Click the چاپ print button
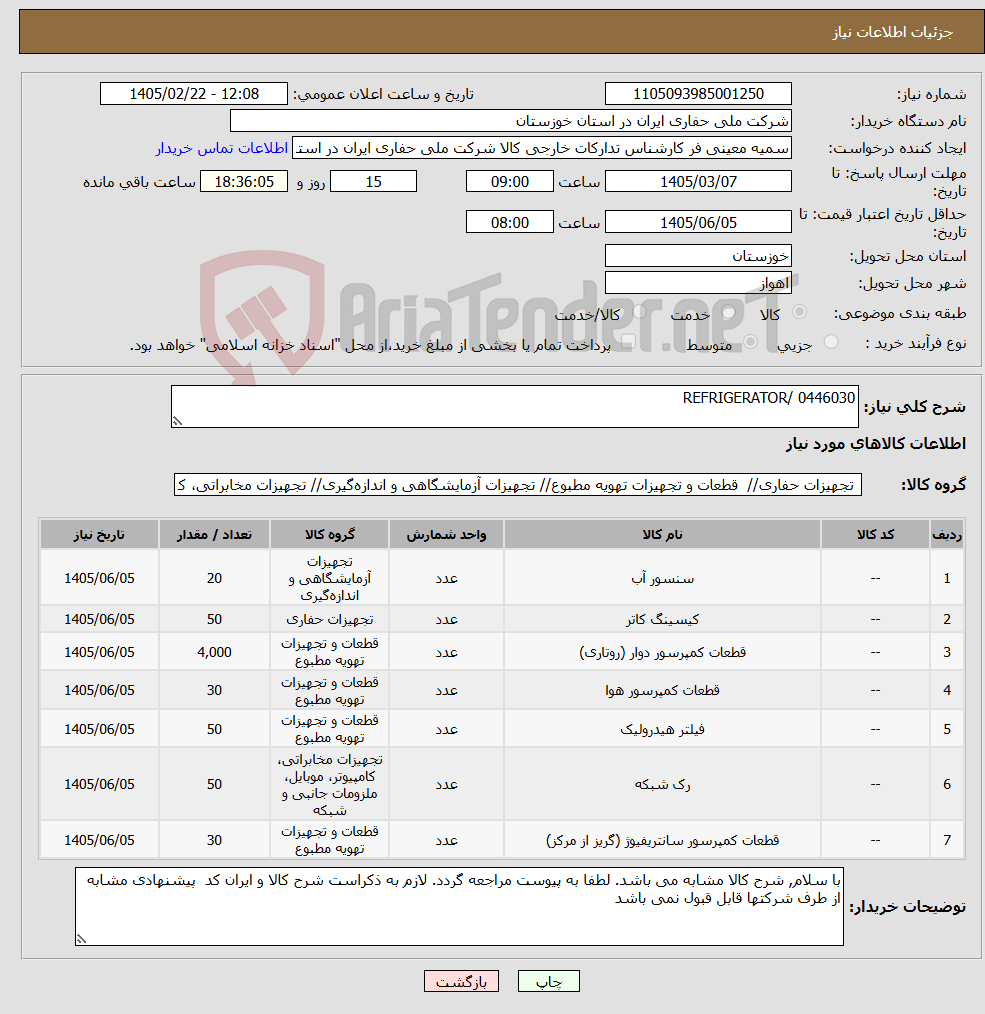Image resolution: width=985 pixels, height=1014 pixels. click(x=548, y=981)
